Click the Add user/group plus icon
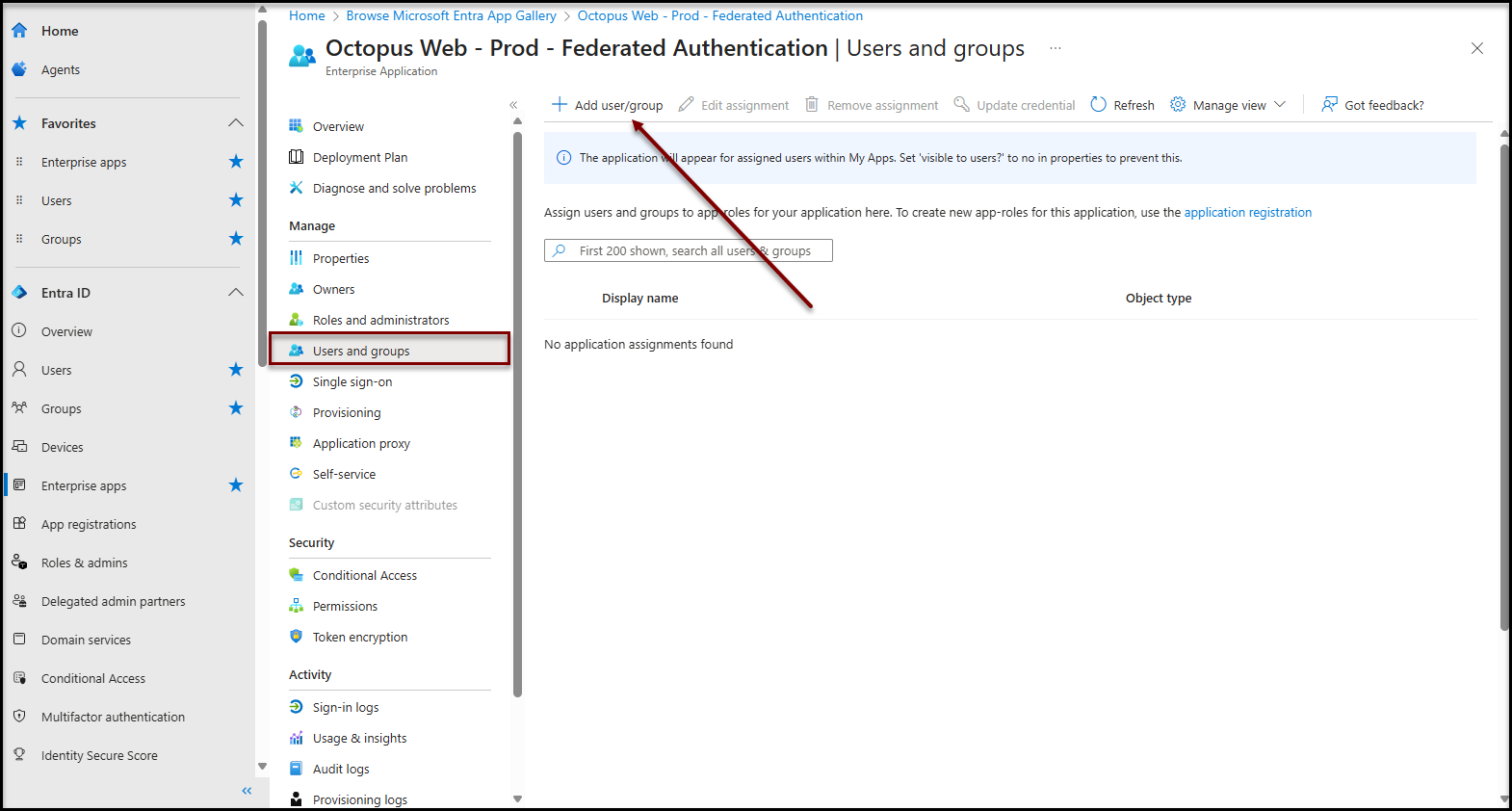The height and width of the screenshot is (811, 1512). [x=559, y=104]
